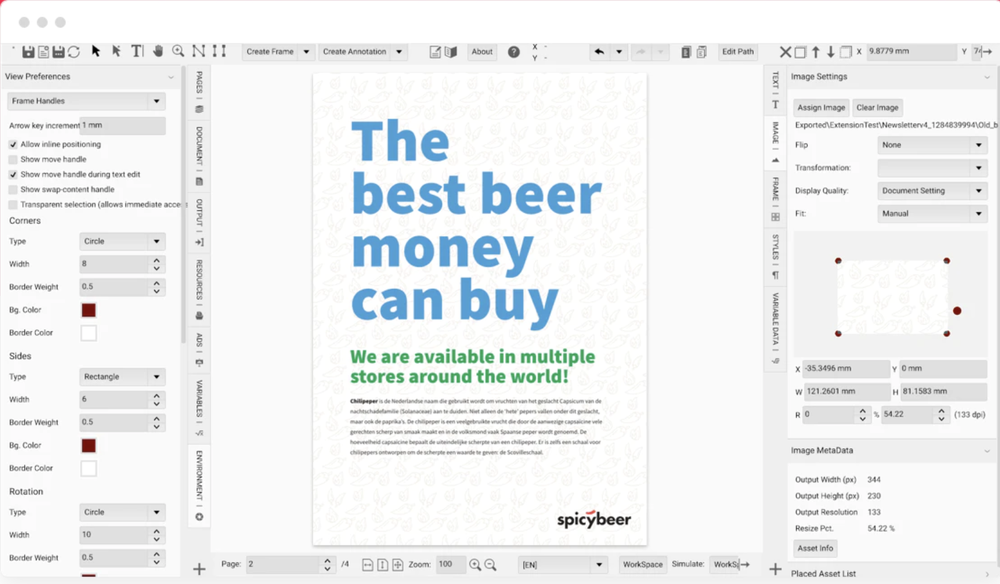Open the RESOURCES side tab
Screen dimensions: 1000x584
point(199,289)
